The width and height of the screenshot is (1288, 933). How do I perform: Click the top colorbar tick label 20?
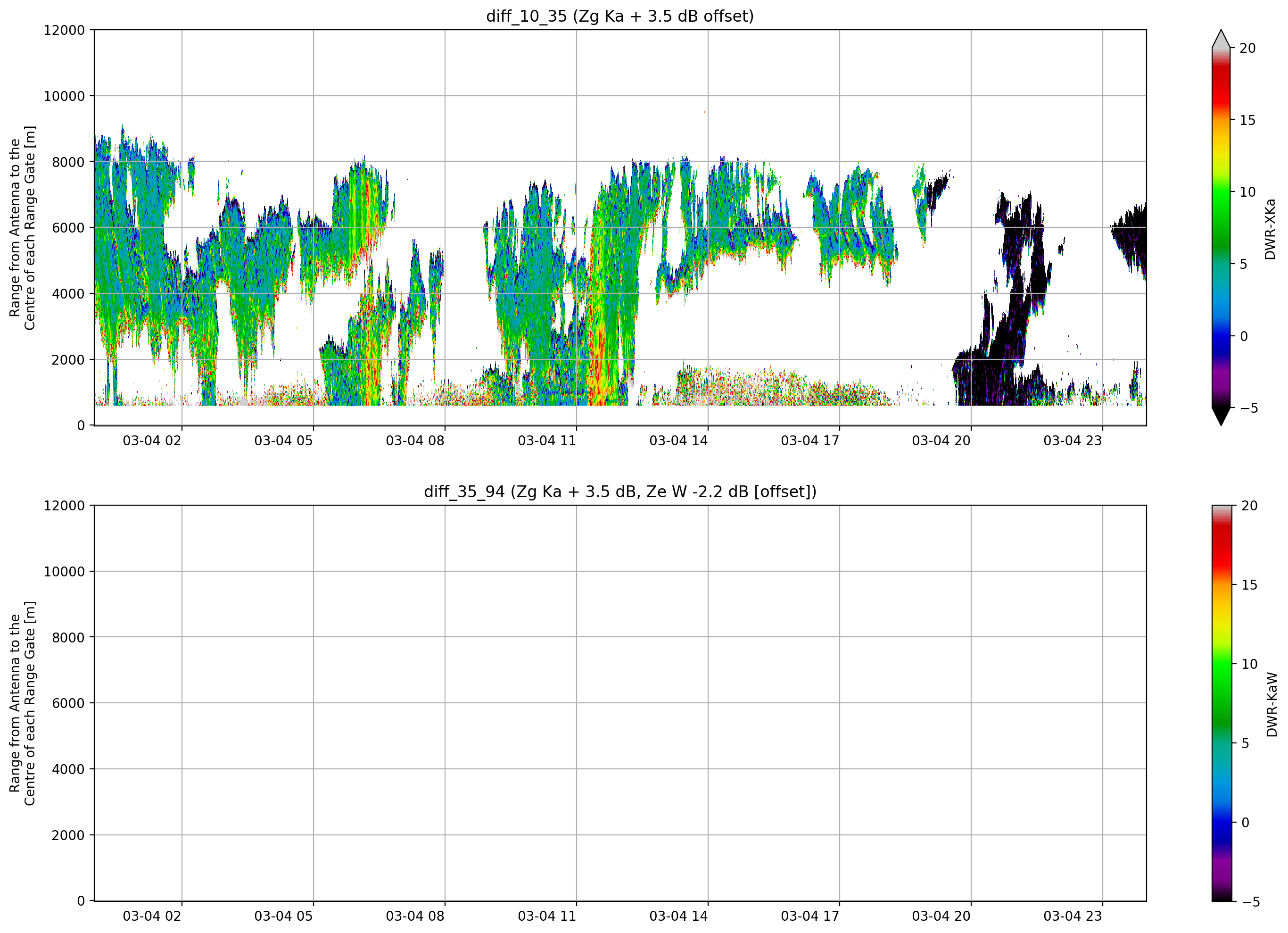[1247, 48]
